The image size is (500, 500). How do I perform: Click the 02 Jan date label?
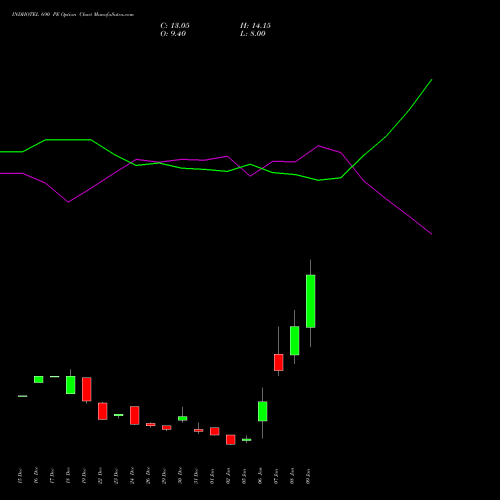click(x=228, y=476)
